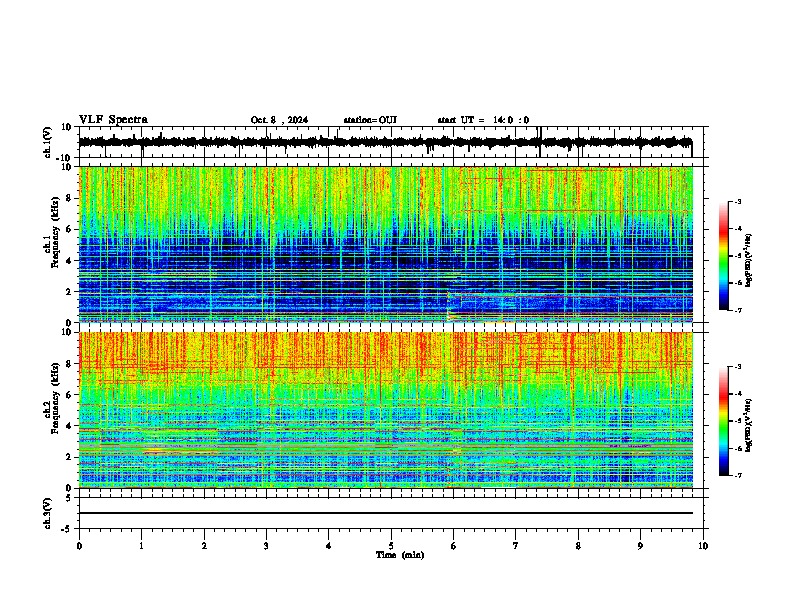Click the 8 kHz tick label on the ch.2 spectrogram
The height and width of the screenshot is (612, 792).
click(69, 363)
